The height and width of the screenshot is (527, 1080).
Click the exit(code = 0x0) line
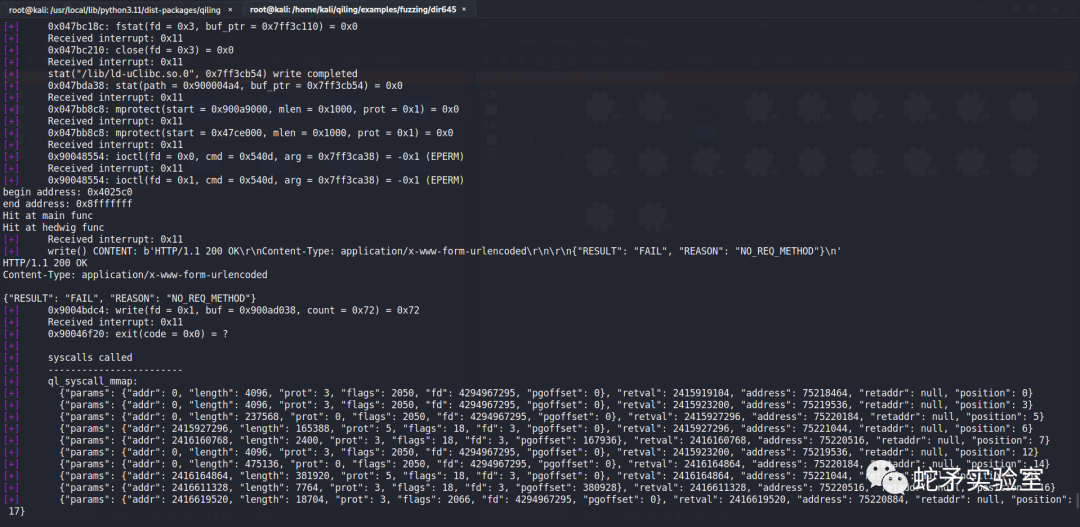pyautogui.click(x=138, y=334)
